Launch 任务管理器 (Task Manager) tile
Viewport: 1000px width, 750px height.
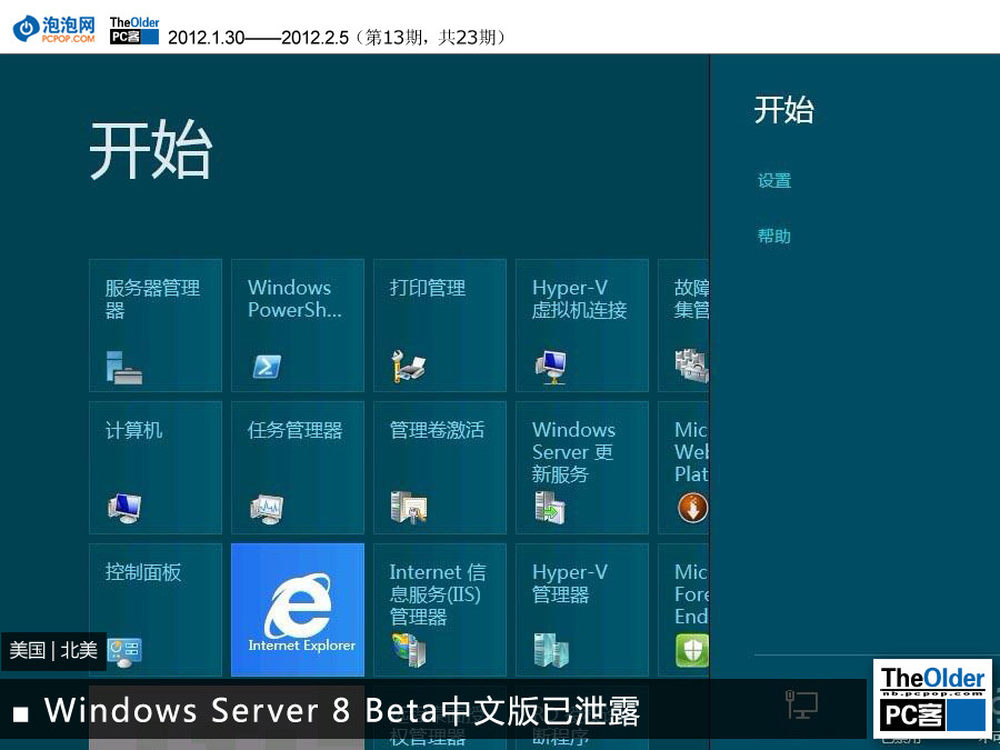(297, 468)
